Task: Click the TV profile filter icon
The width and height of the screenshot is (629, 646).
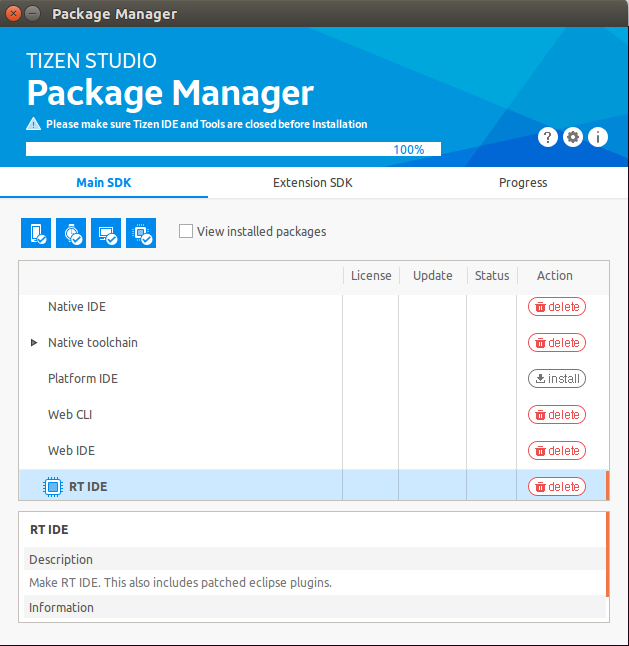Action: click(x=106, y=233)
